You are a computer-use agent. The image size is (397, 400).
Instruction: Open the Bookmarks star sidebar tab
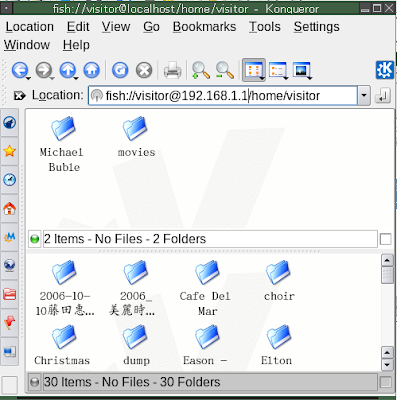pyautogui.click(x=9, y=151)
